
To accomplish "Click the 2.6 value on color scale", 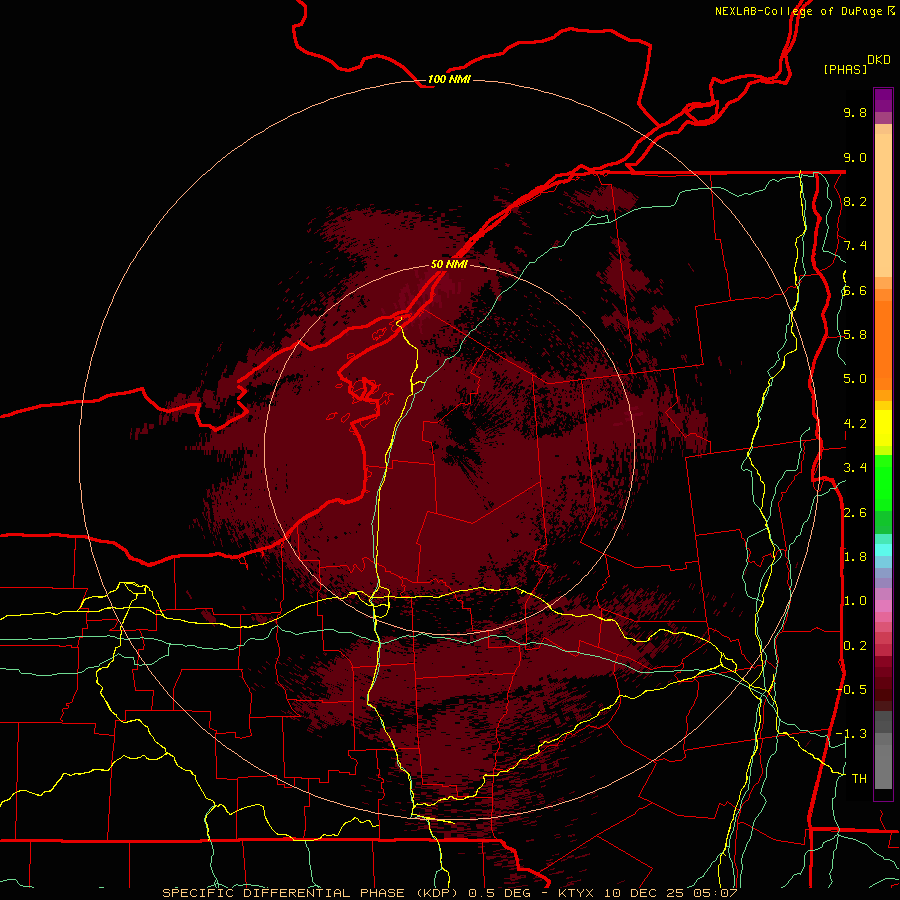I will coord(855,513).
